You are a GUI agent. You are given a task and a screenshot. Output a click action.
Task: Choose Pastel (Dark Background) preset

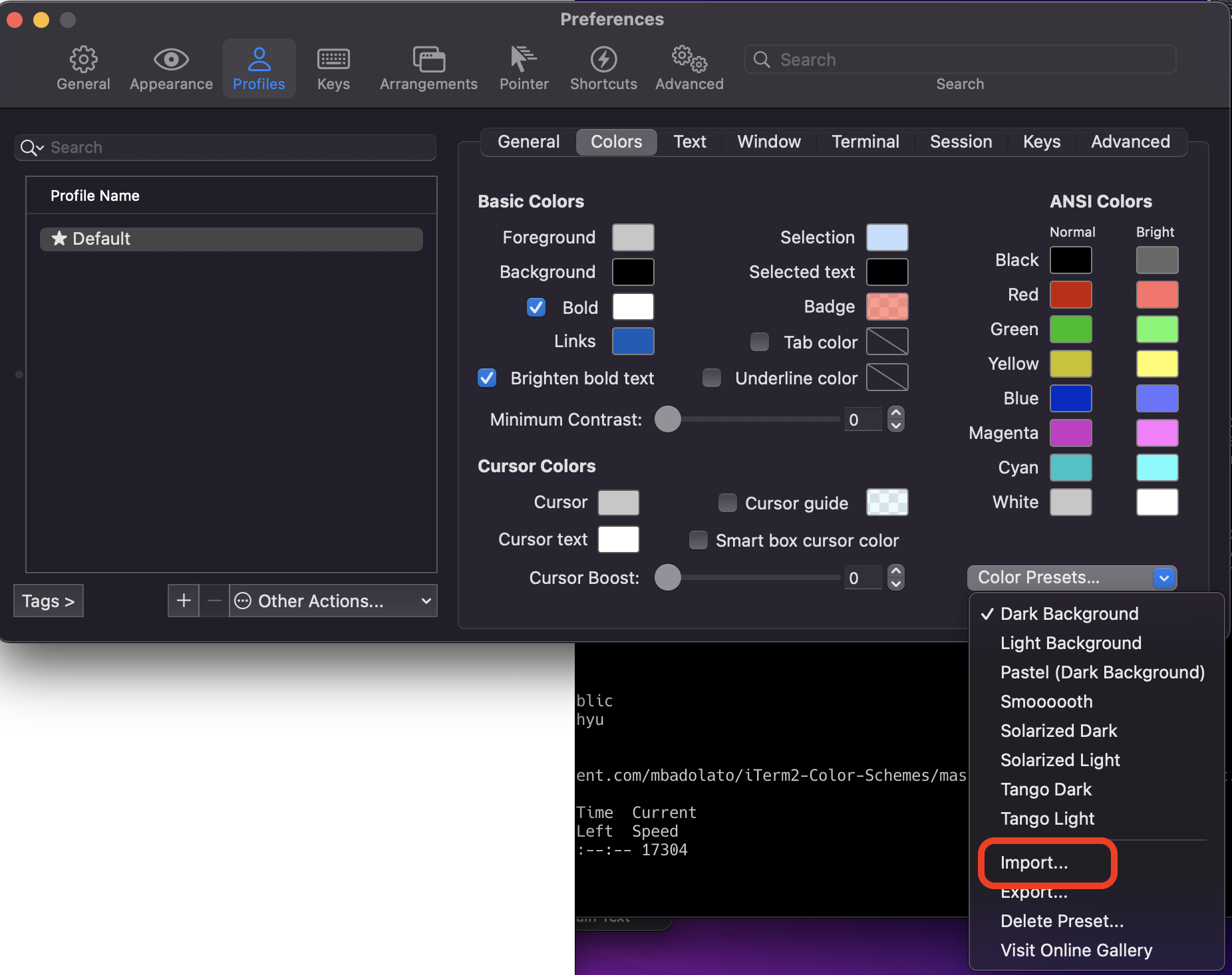coord(1096,672)
